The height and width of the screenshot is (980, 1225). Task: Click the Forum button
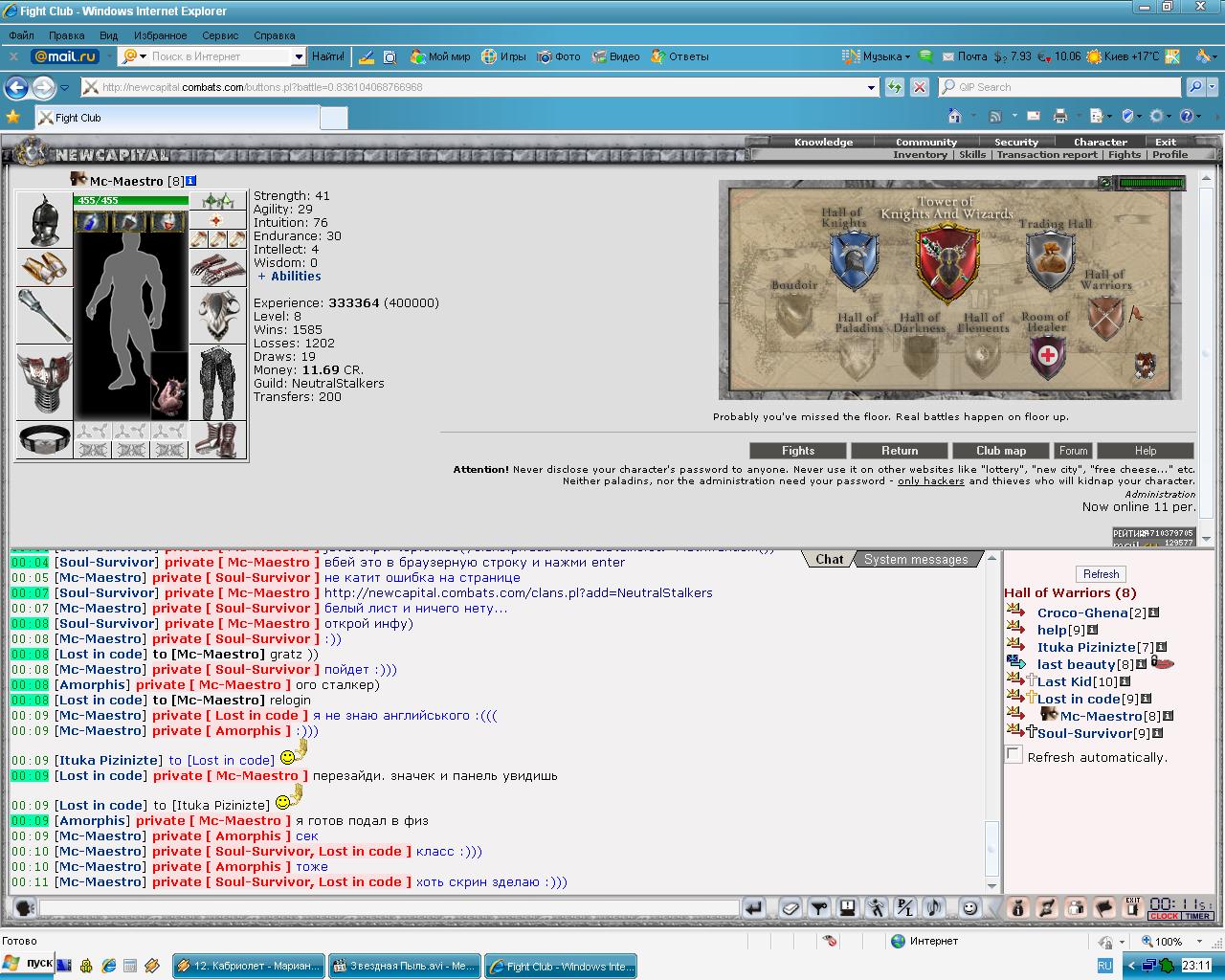click(1073, 451)
